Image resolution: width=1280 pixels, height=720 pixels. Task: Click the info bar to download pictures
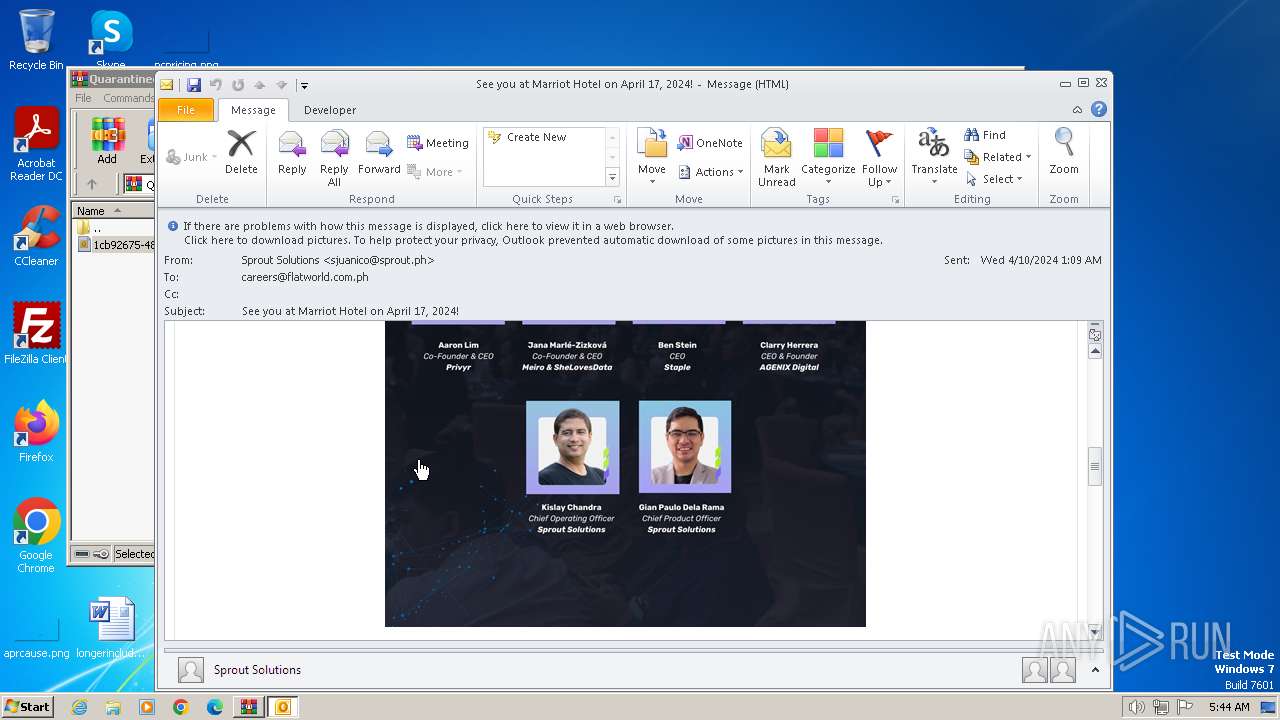[533, 240]
